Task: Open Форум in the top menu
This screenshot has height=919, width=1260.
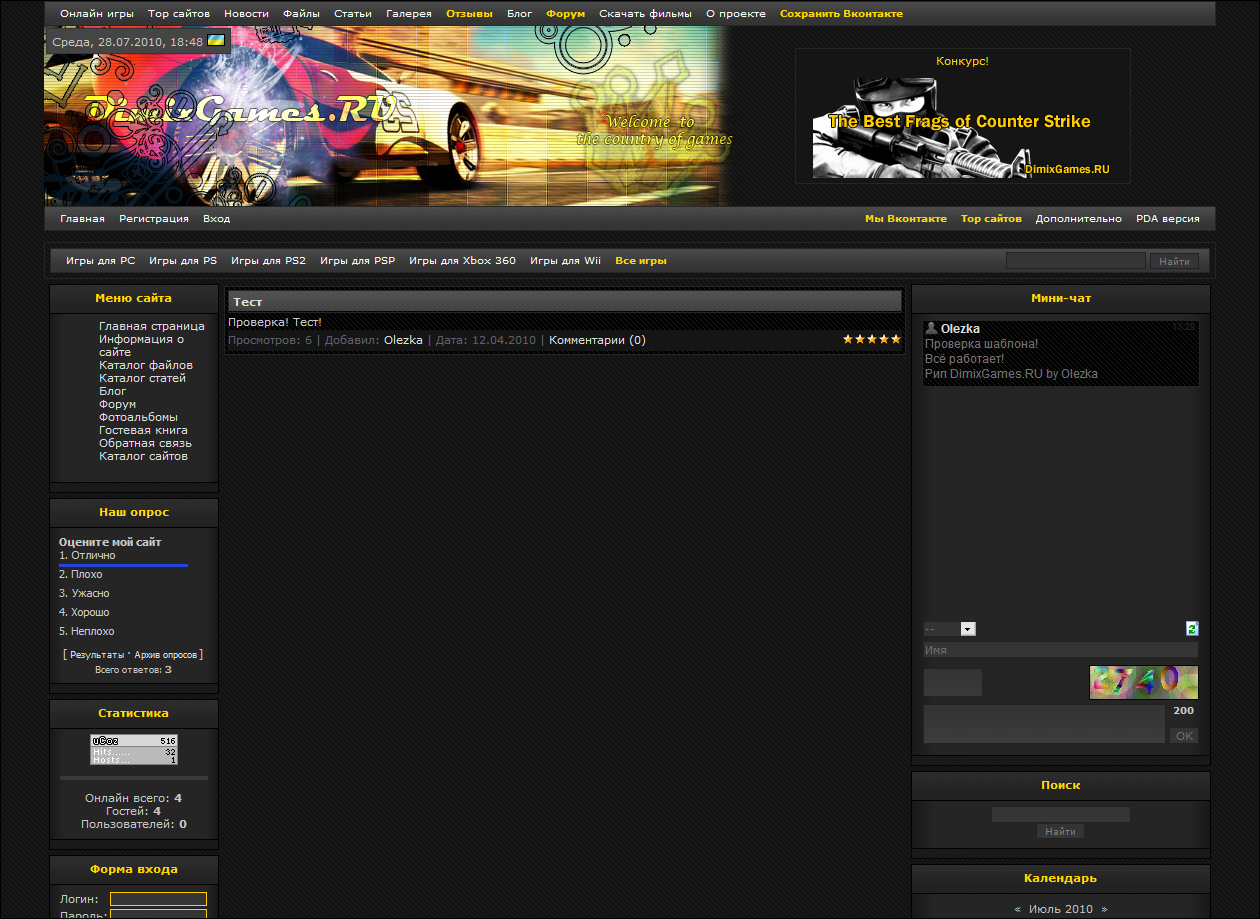Action: tap(565, 14)
